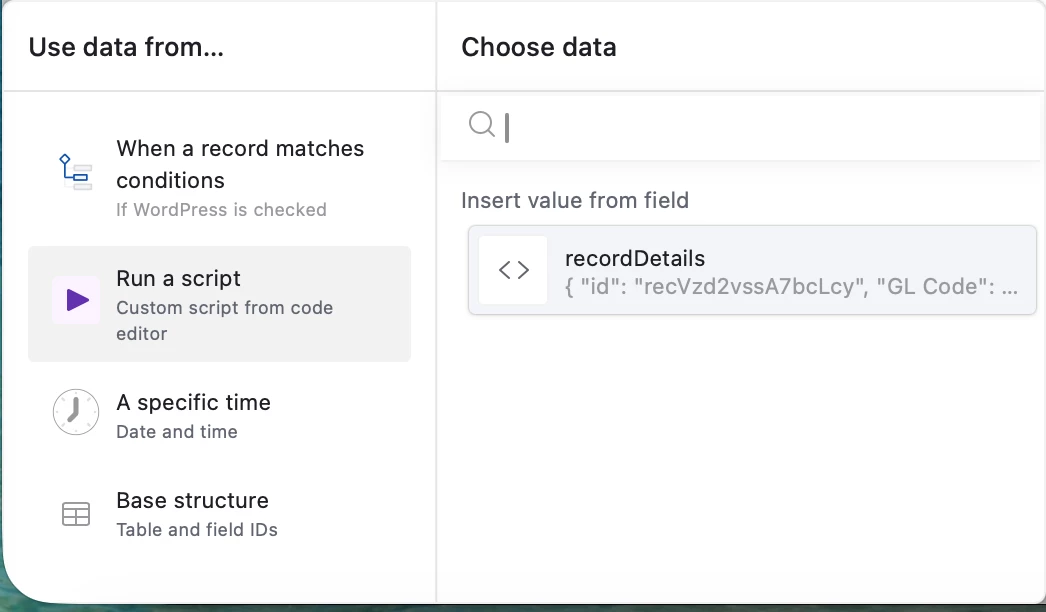
Task: Focus the Choose data search field
Action: tap(760, 127)
